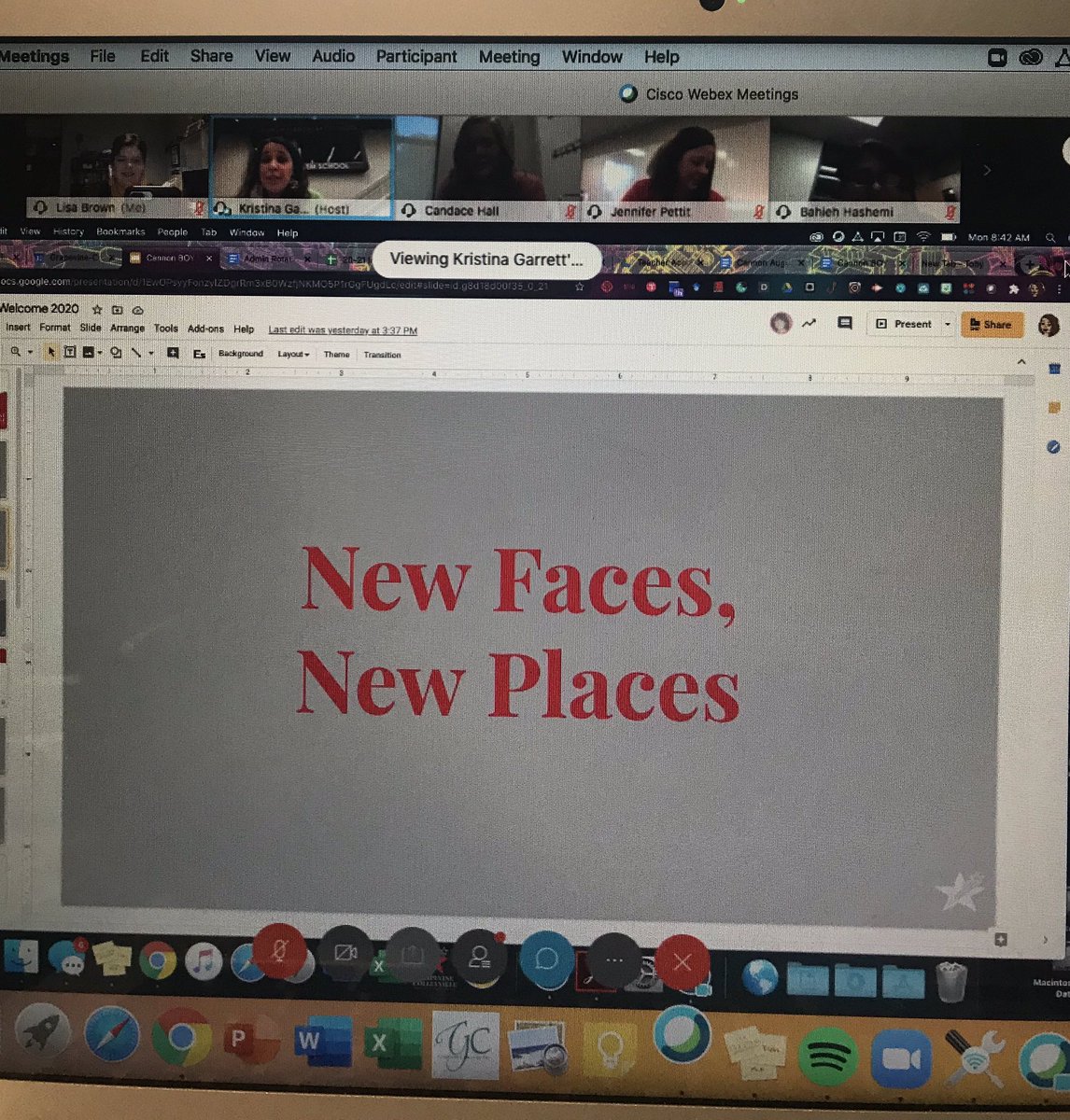Click the yellow Share button in Slides
This screenshot has height=1120, width=1070.
pos(991,325)
